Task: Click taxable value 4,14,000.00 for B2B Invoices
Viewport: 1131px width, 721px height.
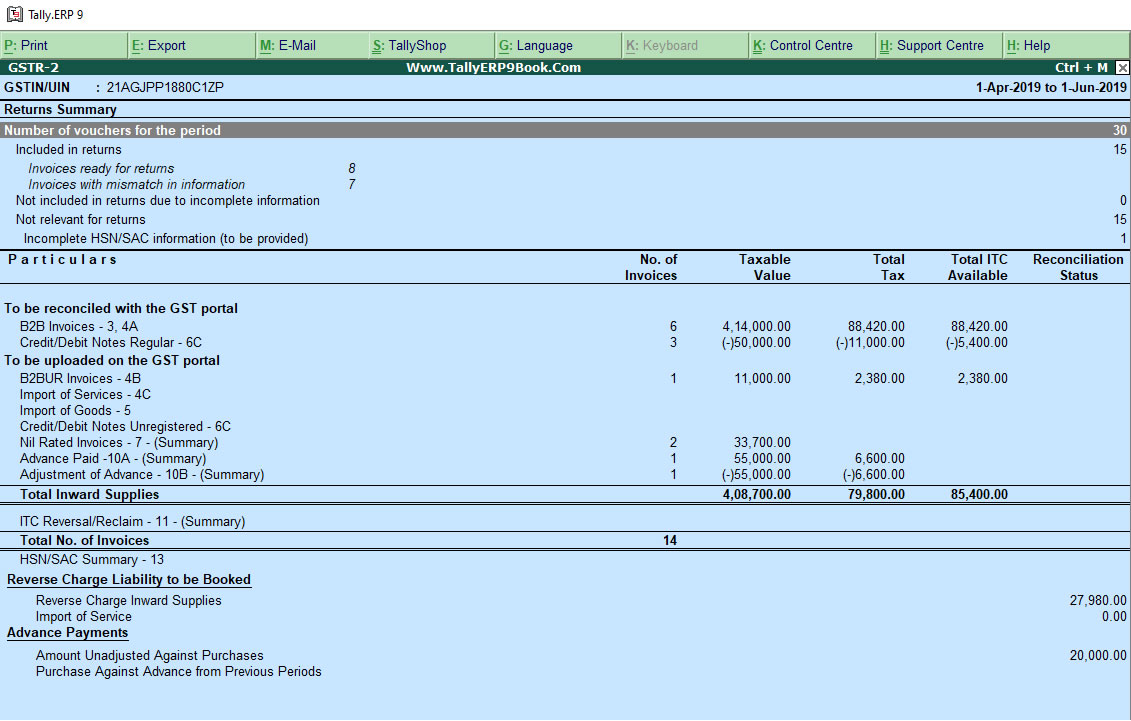Action: [757, 327]
